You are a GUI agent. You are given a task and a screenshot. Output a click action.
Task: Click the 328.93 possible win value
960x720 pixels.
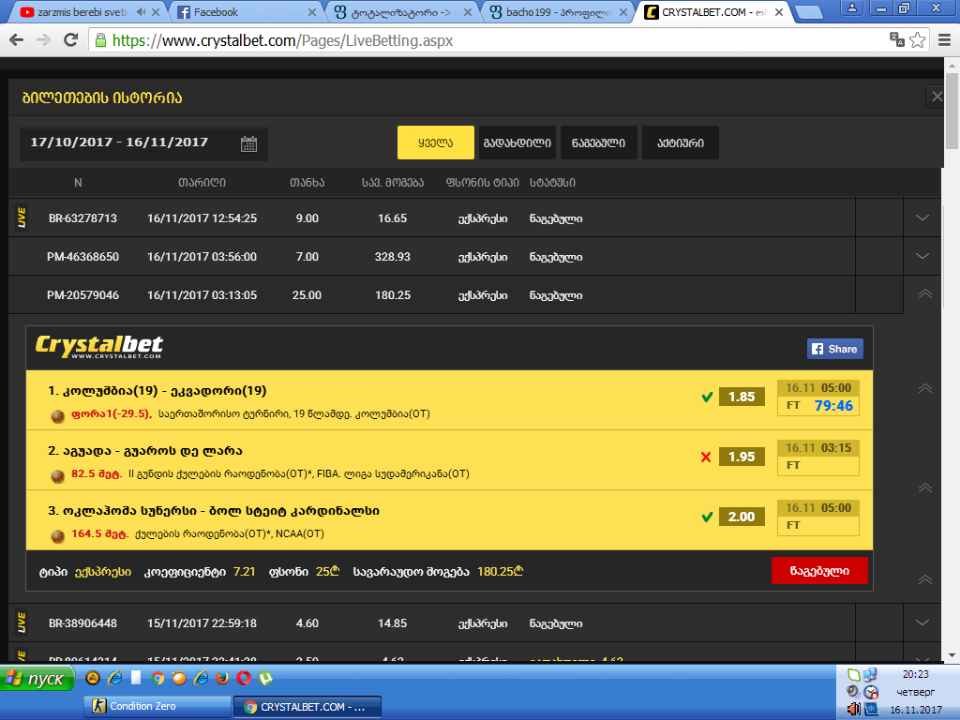392,257
